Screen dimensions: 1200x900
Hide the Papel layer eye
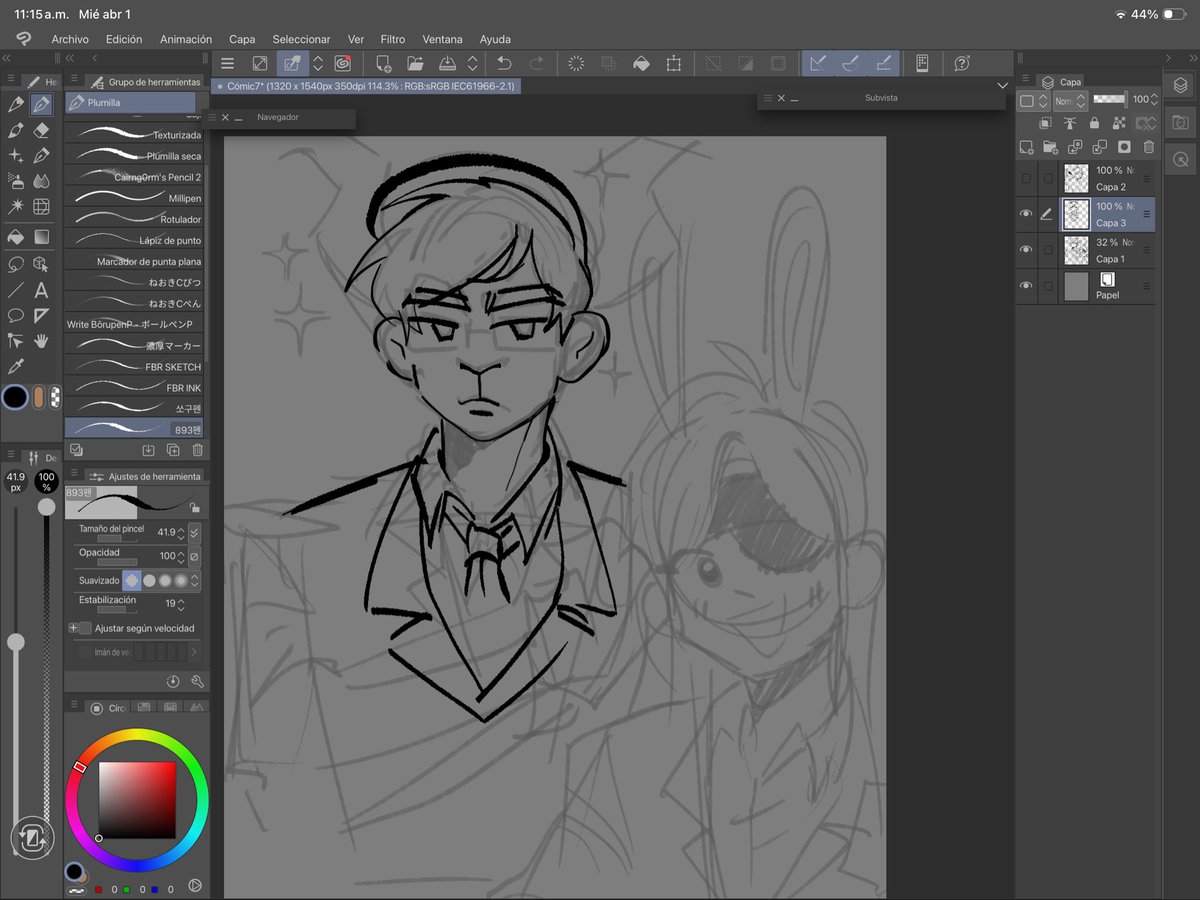[x=1025, y=286]
